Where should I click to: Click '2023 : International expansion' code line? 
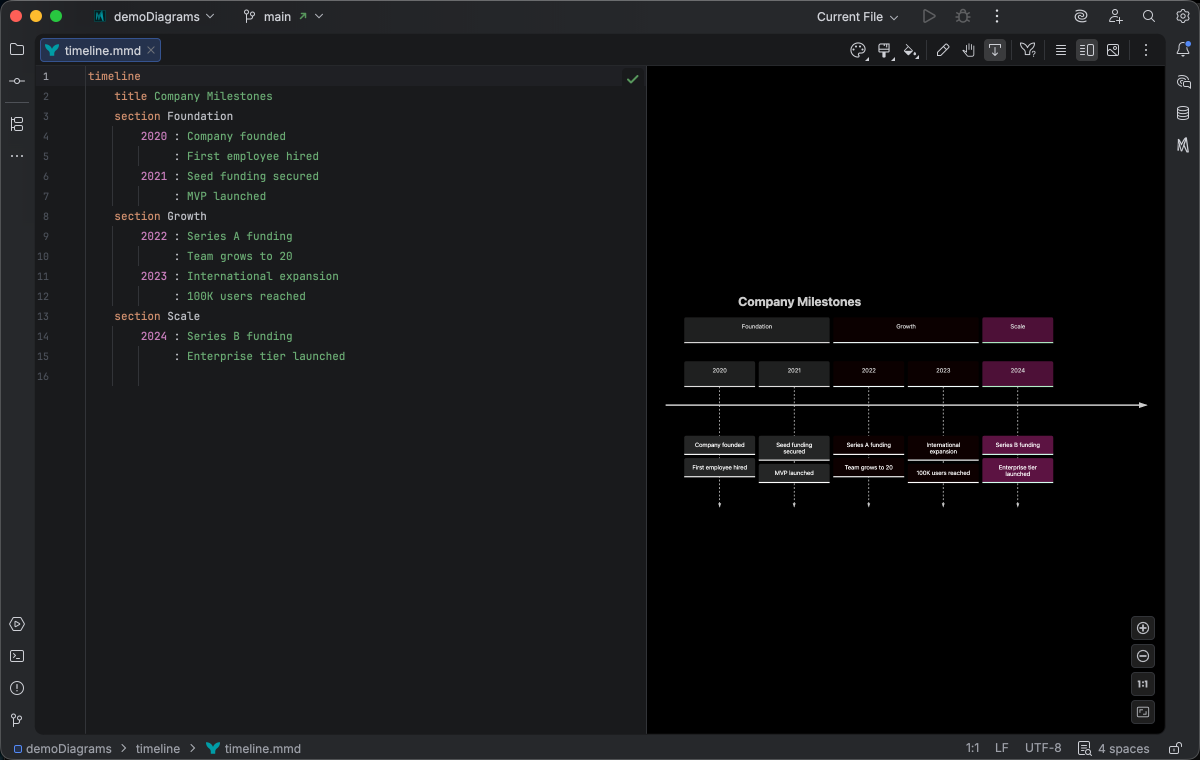240,276
